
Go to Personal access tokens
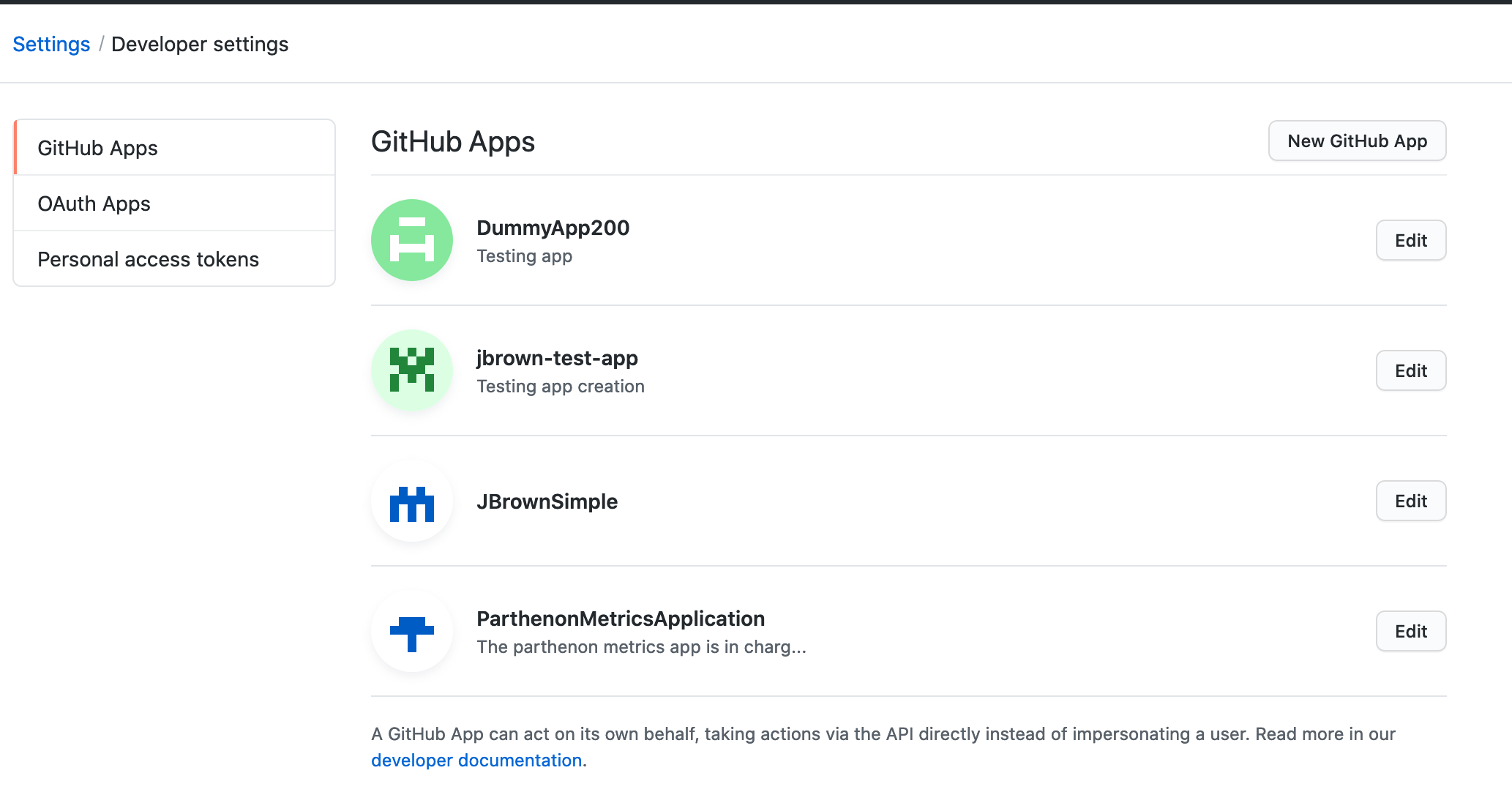174,259
